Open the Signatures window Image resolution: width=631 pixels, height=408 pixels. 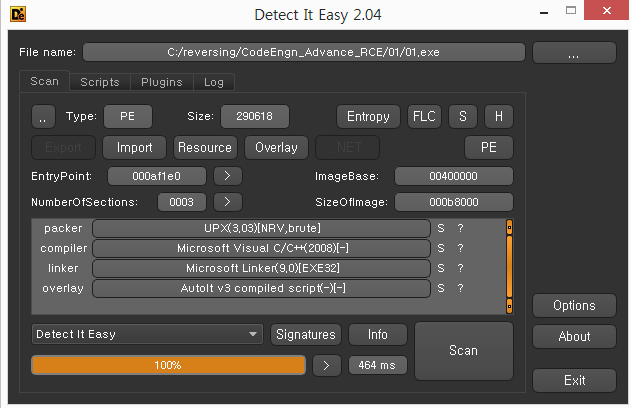pos(306,335)
